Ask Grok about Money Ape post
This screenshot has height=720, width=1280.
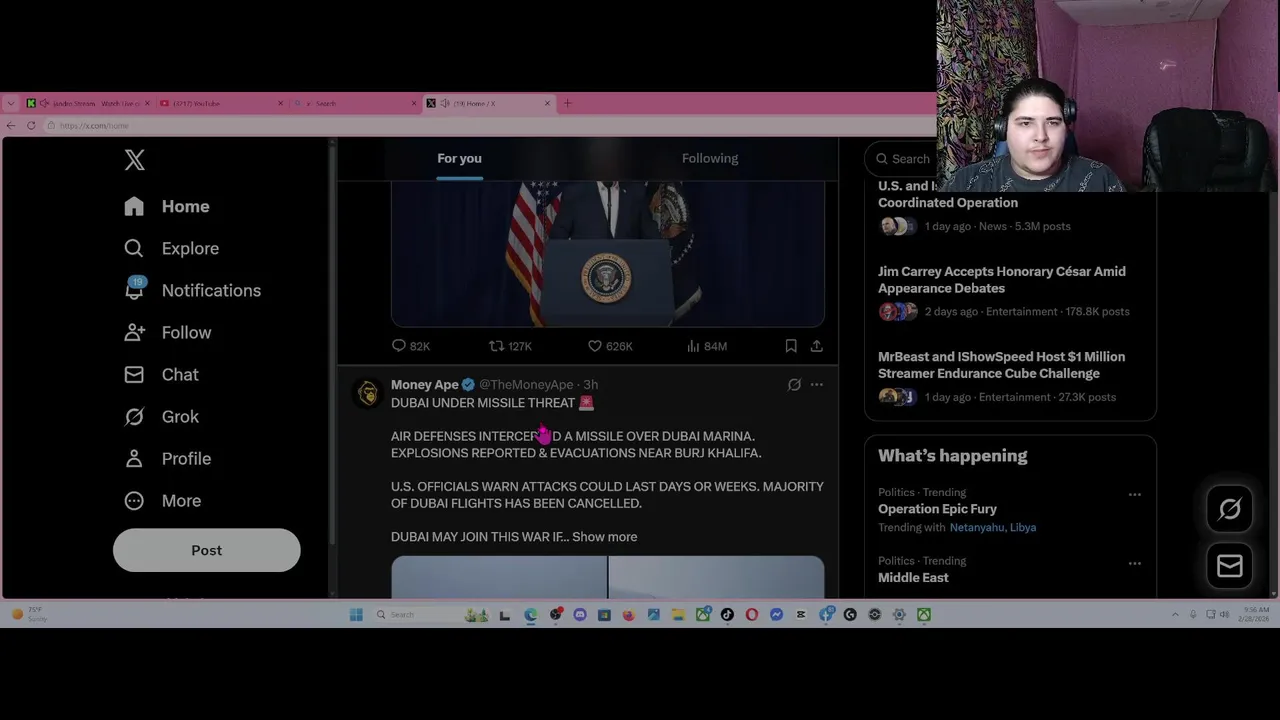794,384
